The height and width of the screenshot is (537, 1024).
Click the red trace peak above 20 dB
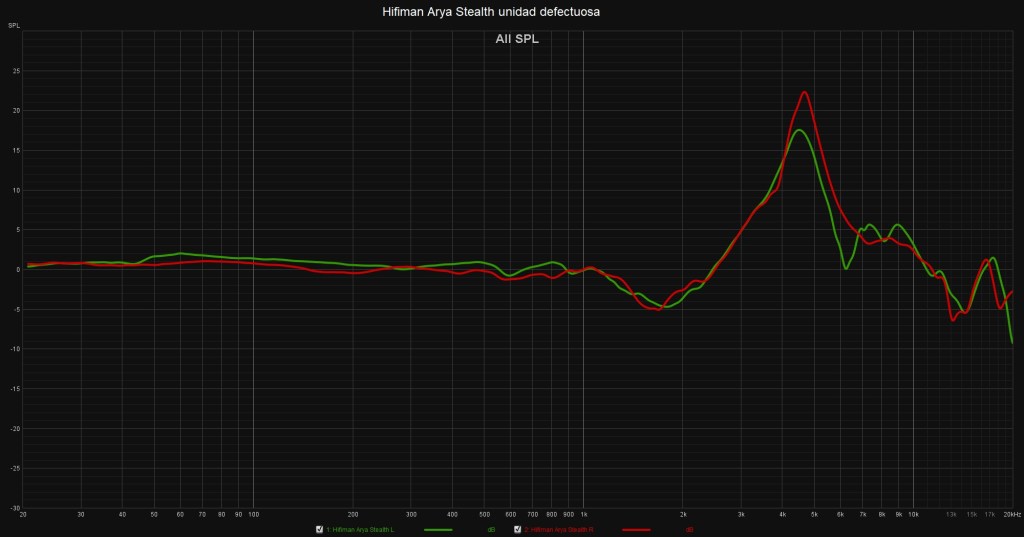coord(804,92)
